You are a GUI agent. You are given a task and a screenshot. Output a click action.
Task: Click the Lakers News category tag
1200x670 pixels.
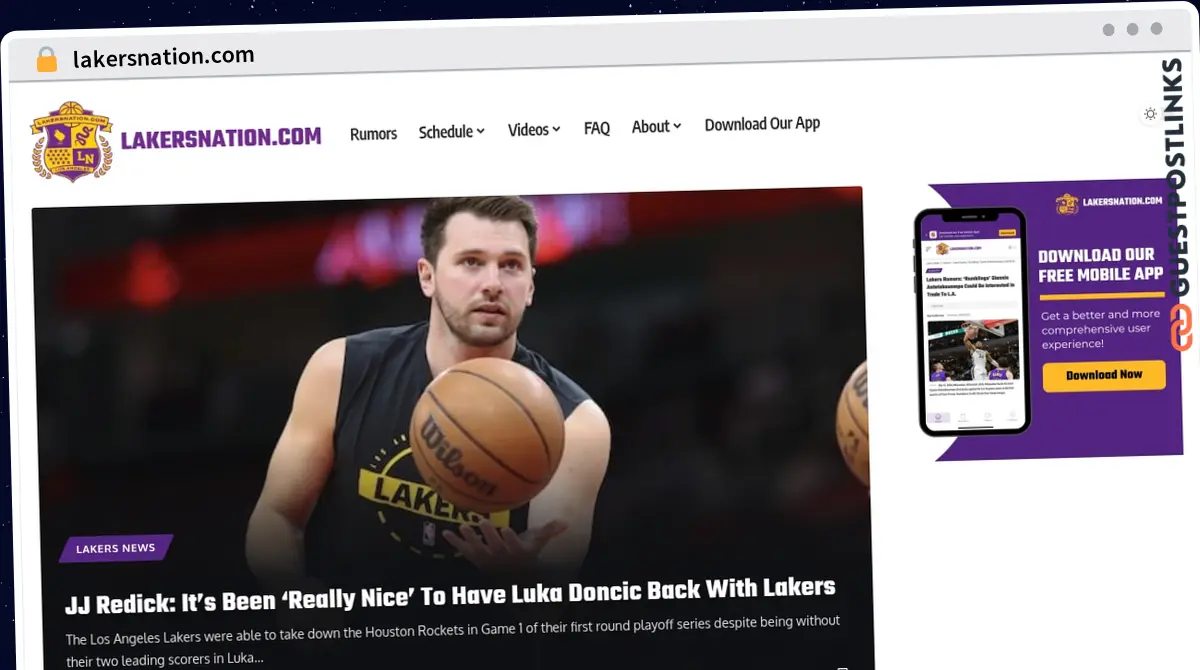[116, 548]
